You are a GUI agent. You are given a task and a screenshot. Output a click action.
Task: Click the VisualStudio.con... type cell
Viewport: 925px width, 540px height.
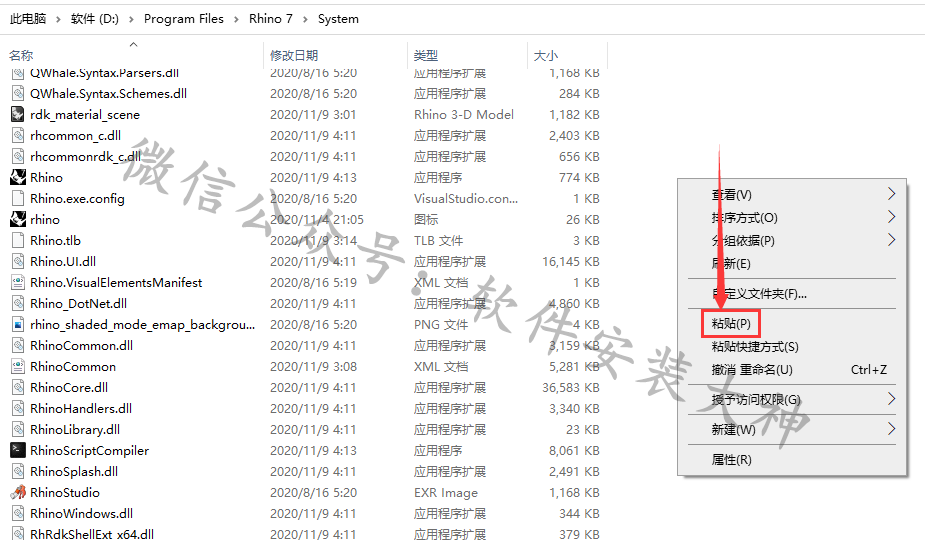(465, 198)
